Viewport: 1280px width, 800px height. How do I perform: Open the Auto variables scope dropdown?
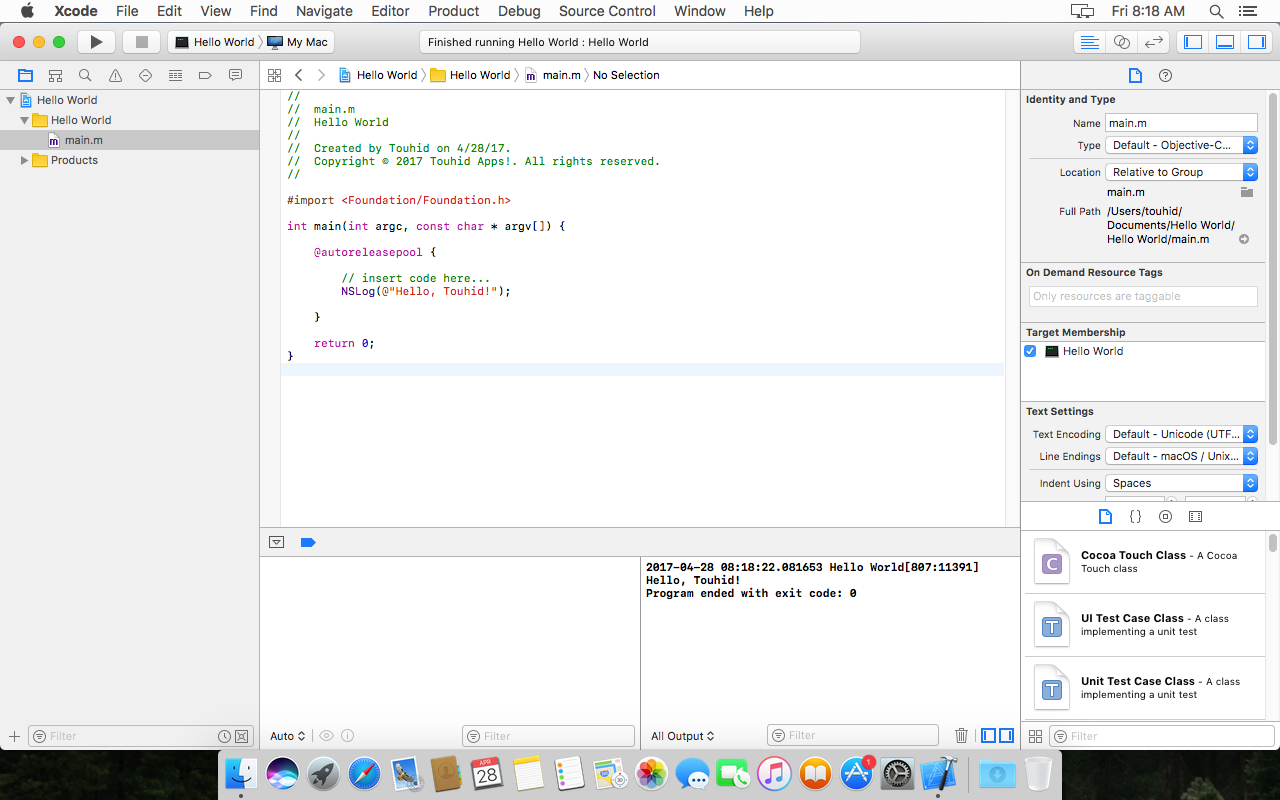coord(288,736)
